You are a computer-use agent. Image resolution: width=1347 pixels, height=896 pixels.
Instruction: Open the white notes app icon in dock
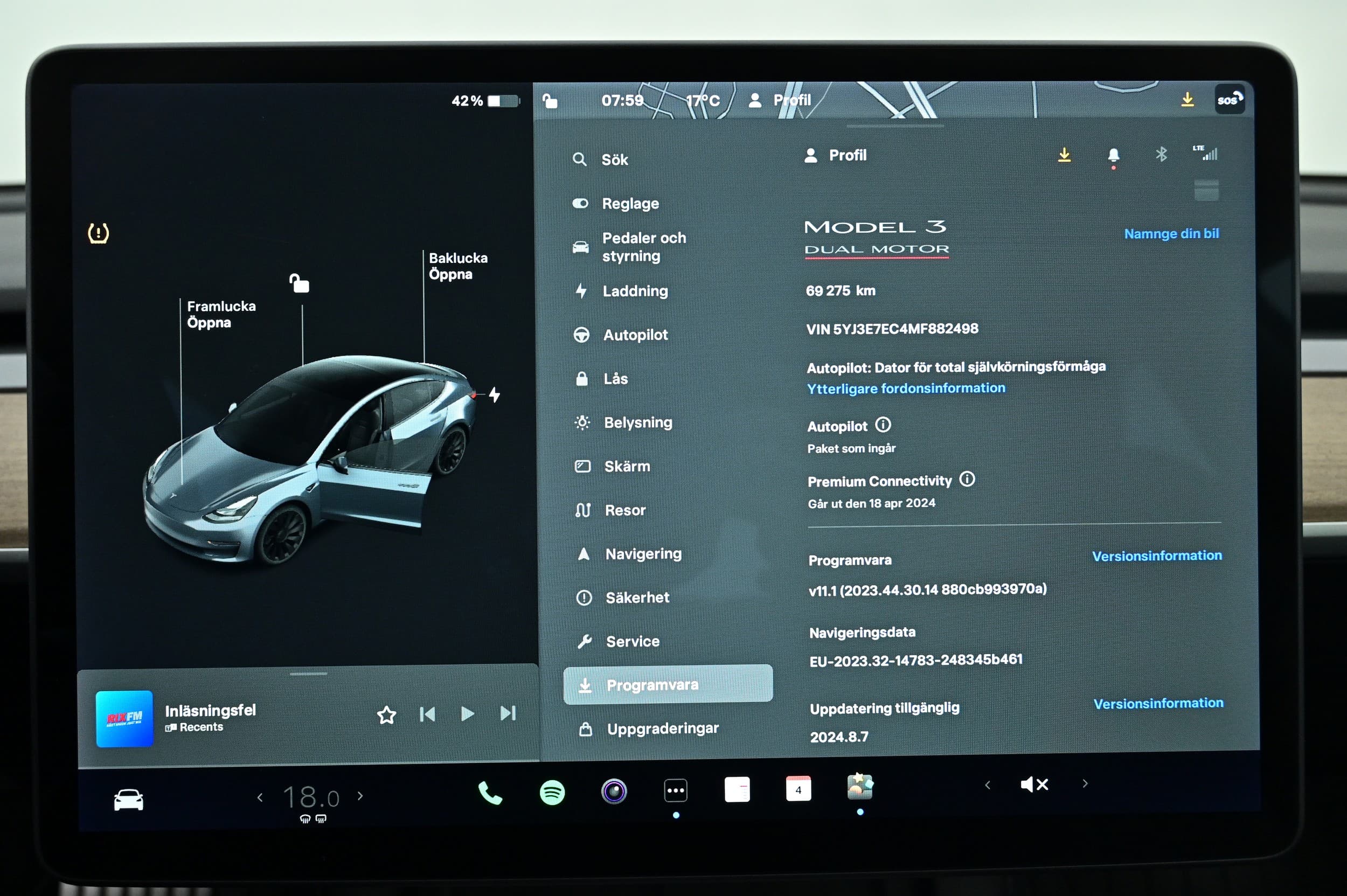tap(737, 790)
